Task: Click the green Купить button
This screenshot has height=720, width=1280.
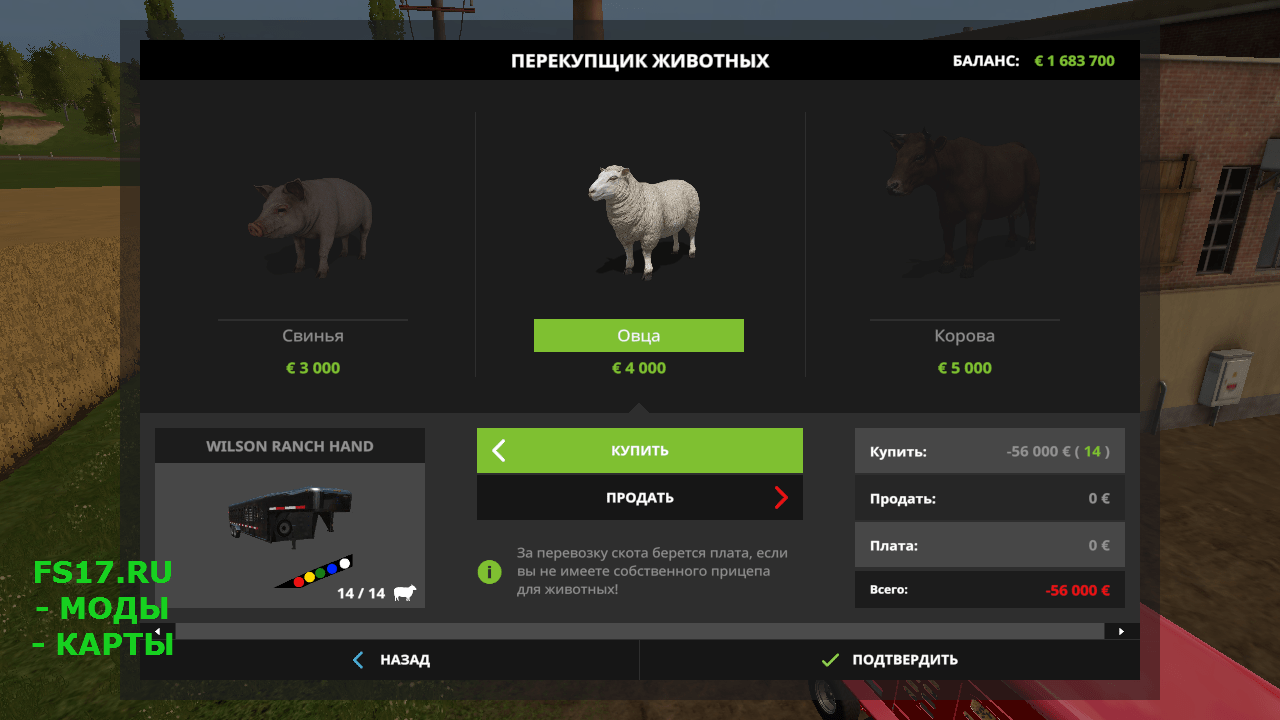Action: point(640,451)
